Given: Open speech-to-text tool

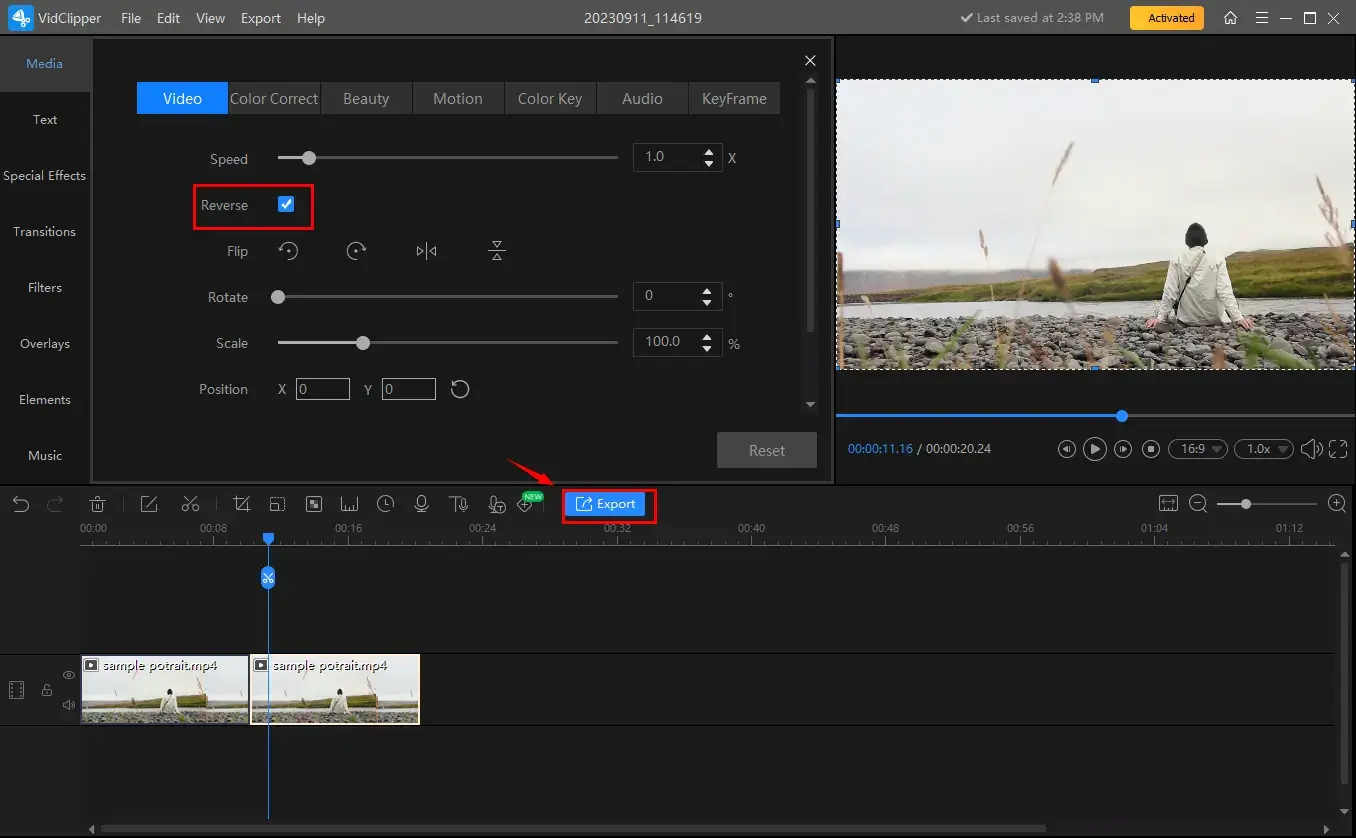Looking at the screenshot, I should click(496, 504).
